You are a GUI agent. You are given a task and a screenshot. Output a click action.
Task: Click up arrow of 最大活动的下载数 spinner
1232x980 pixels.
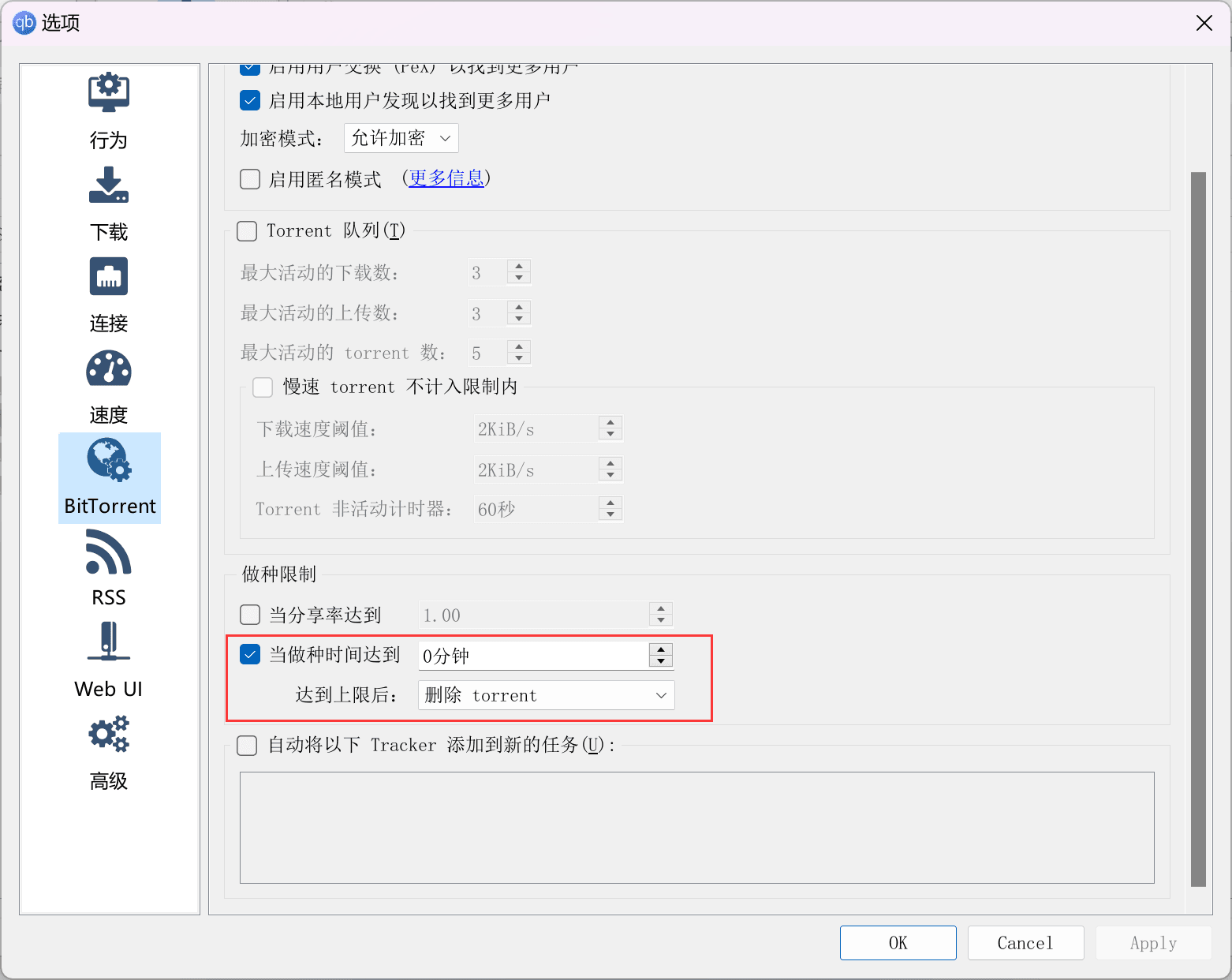click(519, 267)
